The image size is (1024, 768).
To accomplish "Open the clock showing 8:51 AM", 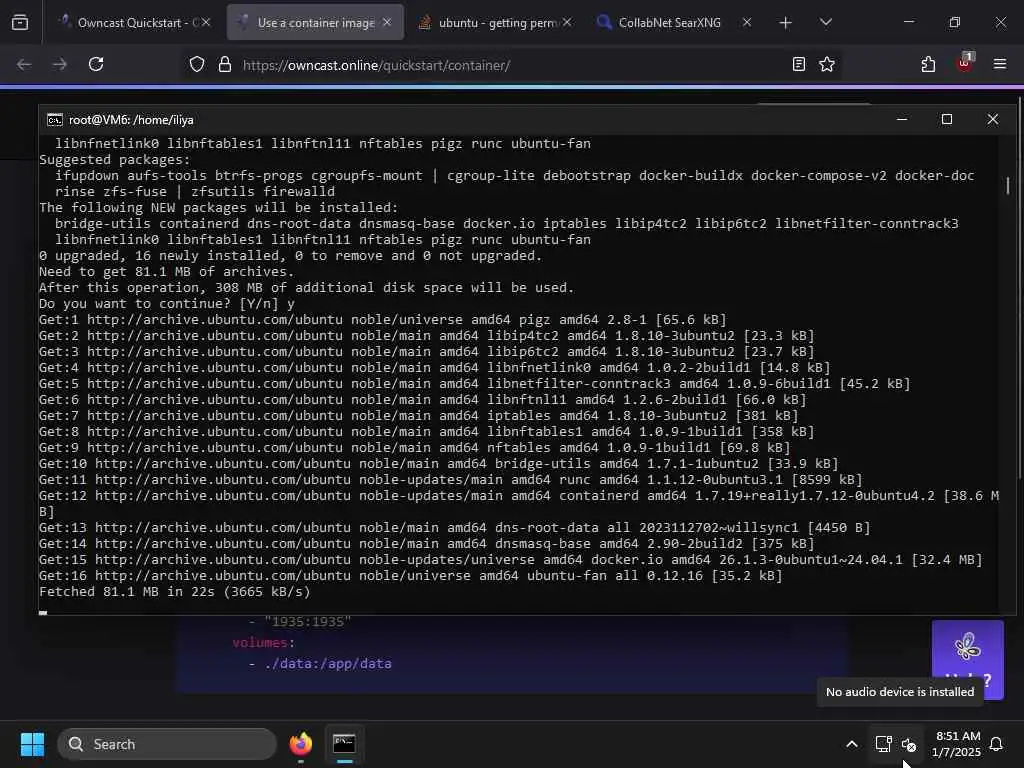I will pos(957,744).
